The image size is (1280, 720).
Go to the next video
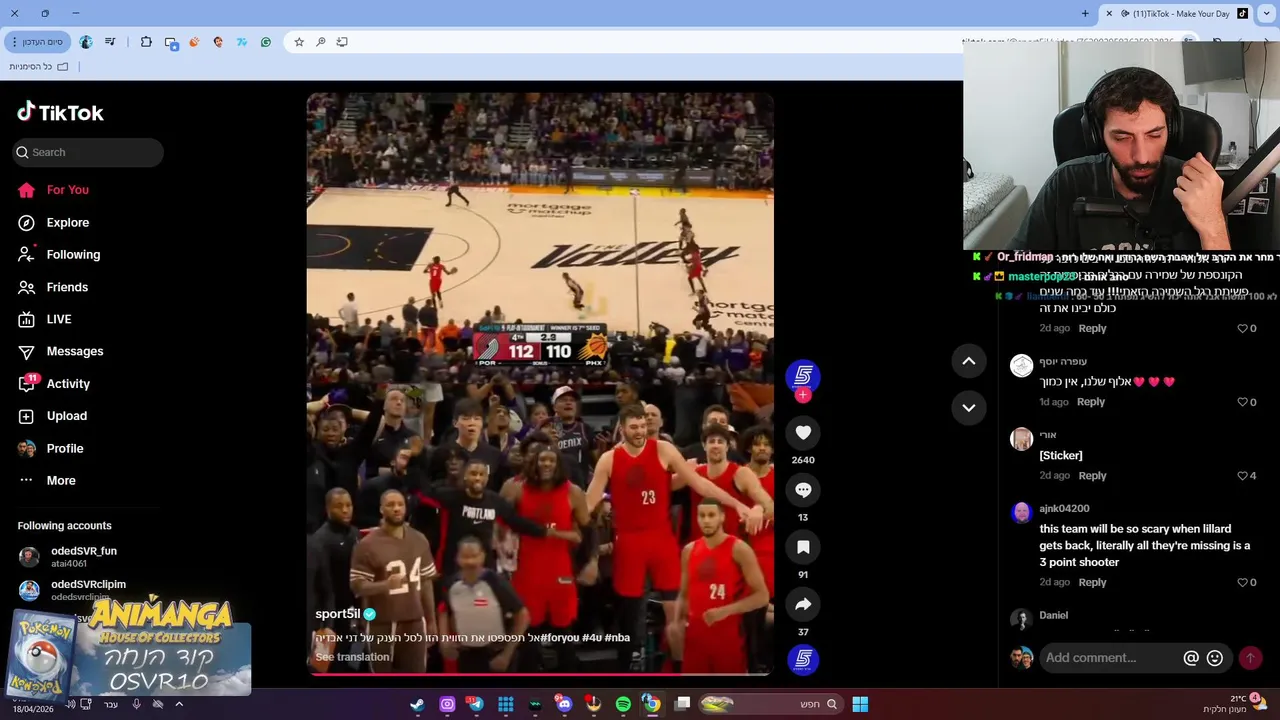(969, 407)
